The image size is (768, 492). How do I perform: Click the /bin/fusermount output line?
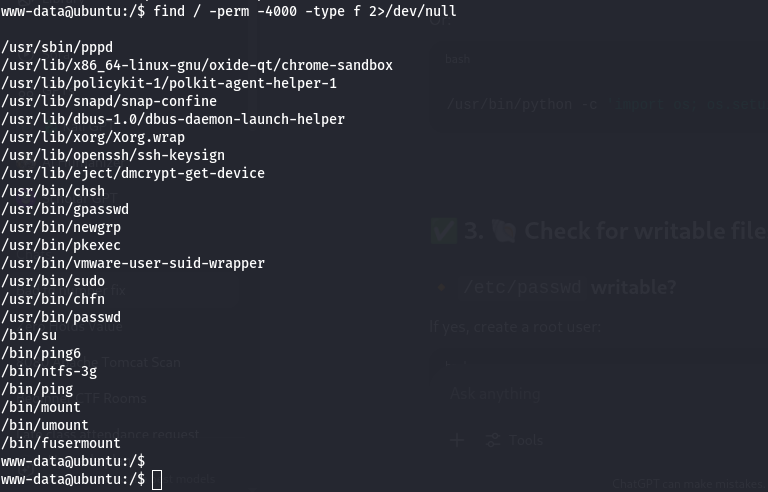(61, 443)
